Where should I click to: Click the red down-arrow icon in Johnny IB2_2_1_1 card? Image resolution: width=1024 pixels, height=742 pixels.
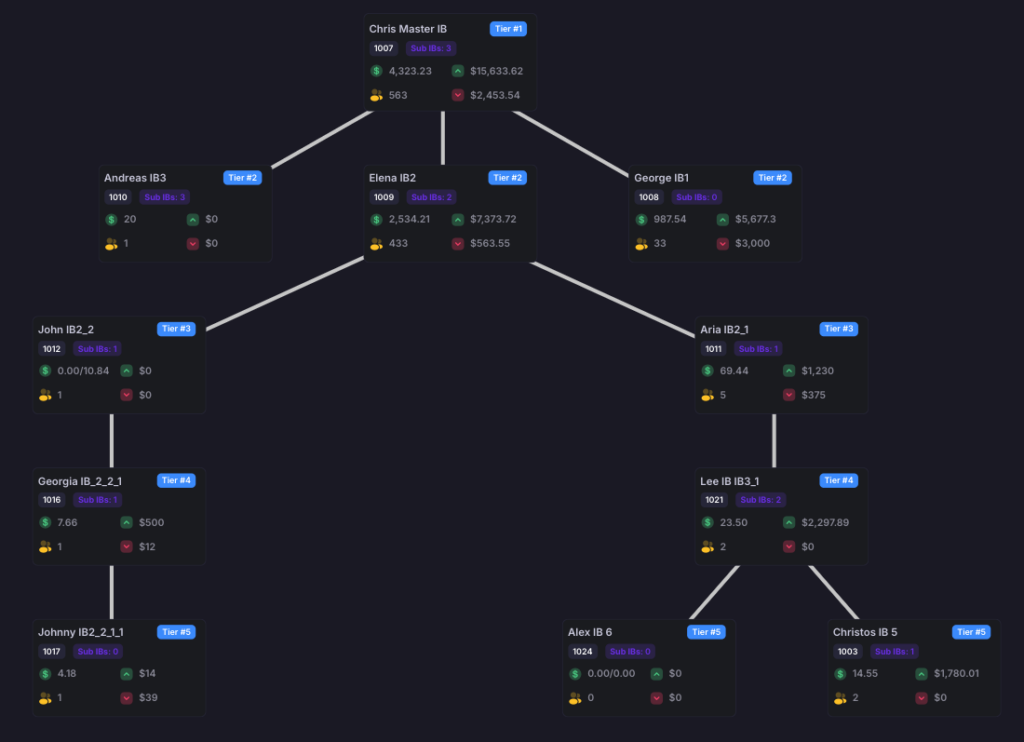click(x=126, y=698)
